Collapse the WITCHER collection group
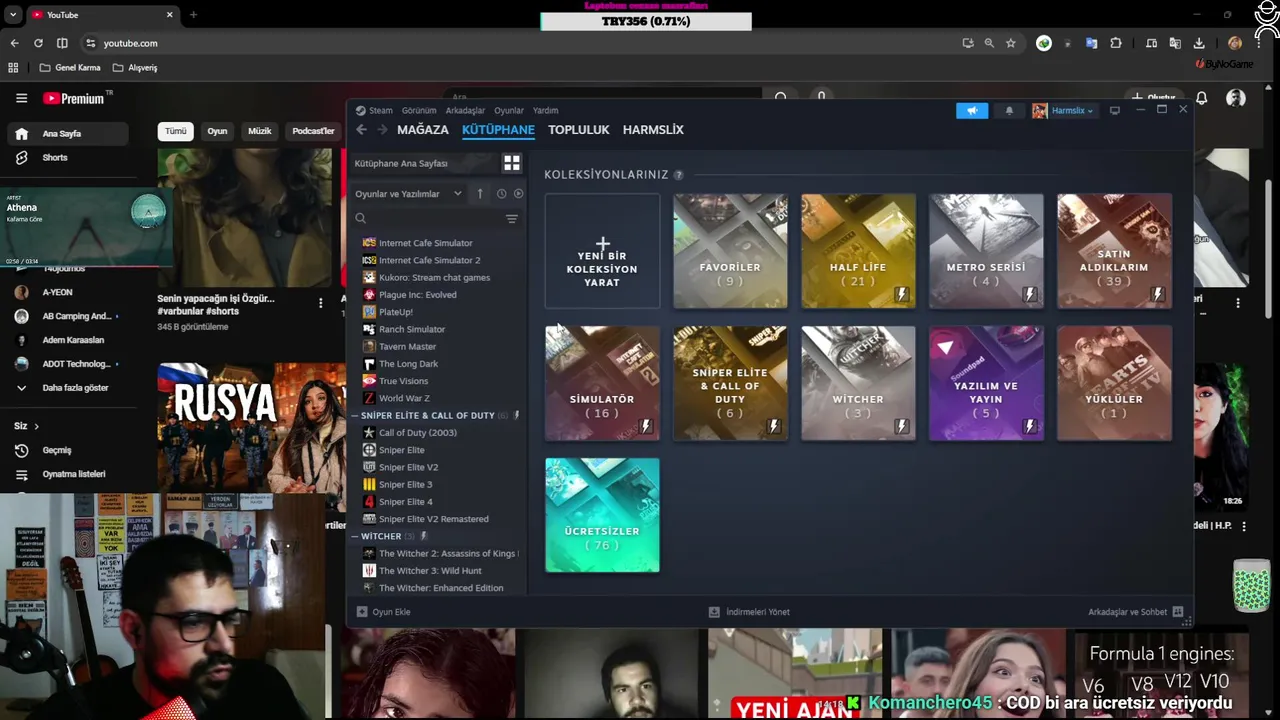This screenshot has height=720, width=1280. point(355,536)
